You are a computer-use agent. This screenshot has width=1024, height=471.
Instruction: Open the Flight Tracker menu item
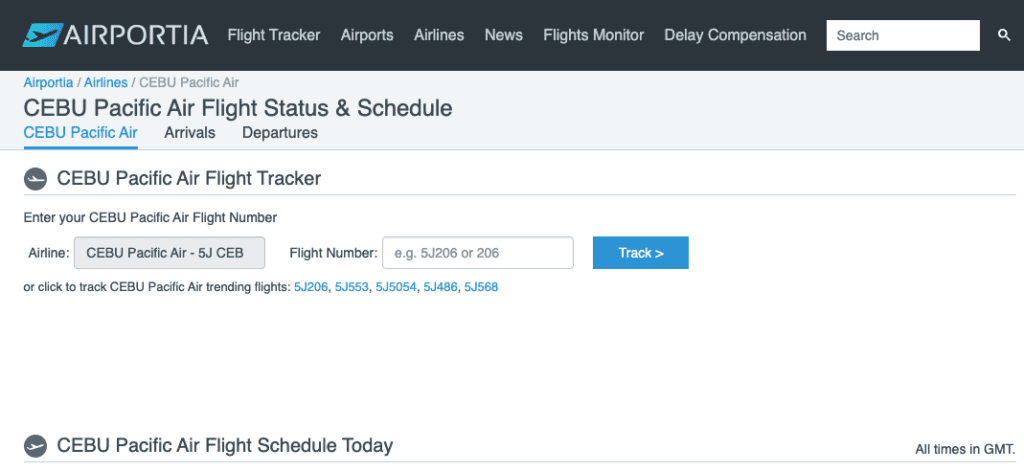point(274,35)
